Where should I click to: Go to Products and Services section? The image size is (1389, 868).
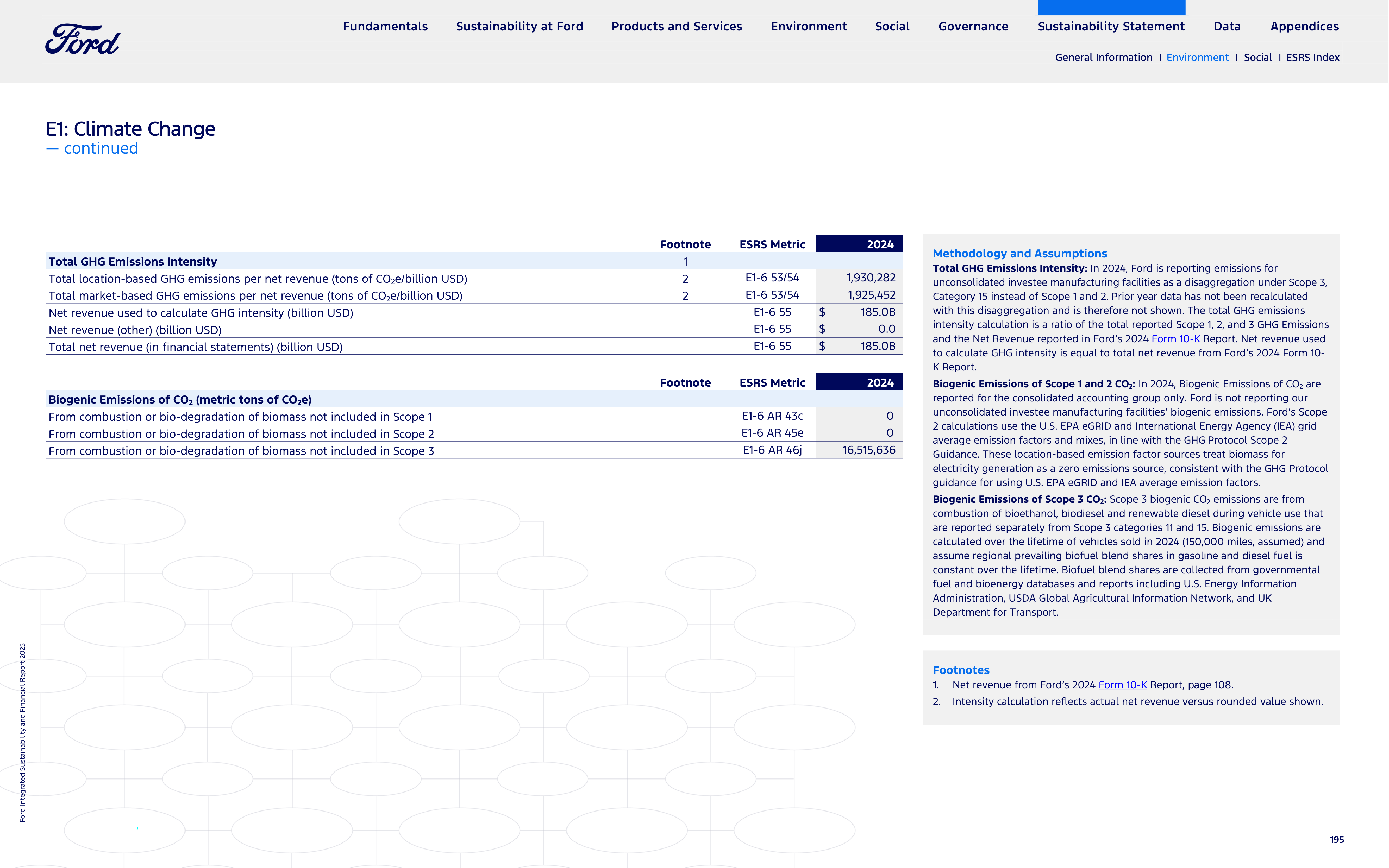coord(677,26)
